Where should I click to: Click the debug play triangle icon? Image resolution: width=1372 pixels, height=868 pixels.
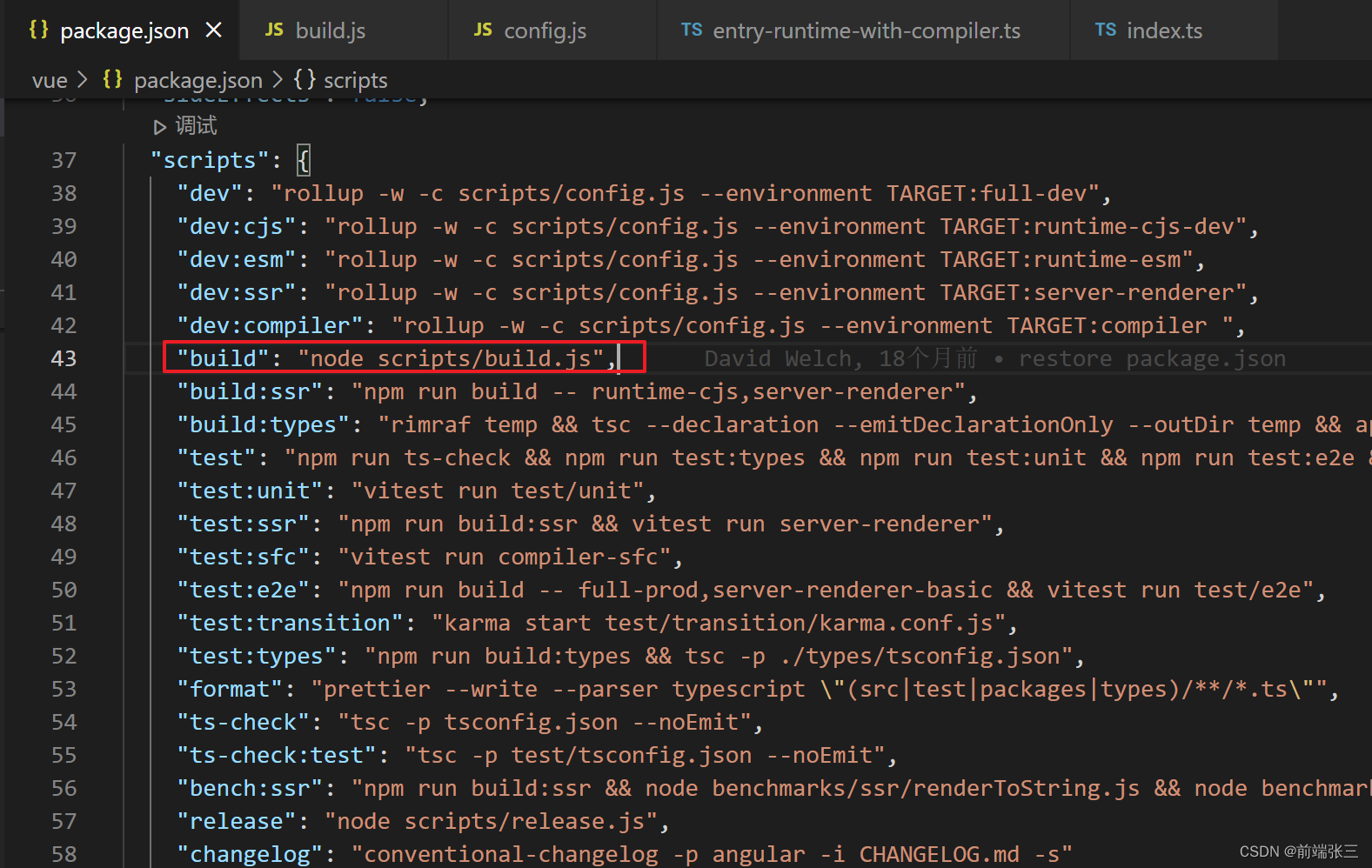[x=160, y=127]
